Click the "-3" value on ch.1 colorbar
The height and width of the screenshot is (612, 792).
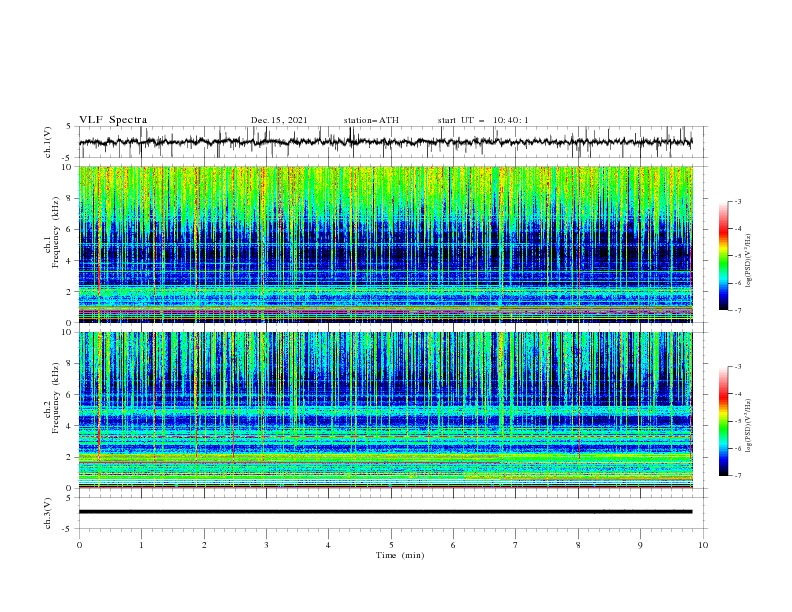point(737,201)
